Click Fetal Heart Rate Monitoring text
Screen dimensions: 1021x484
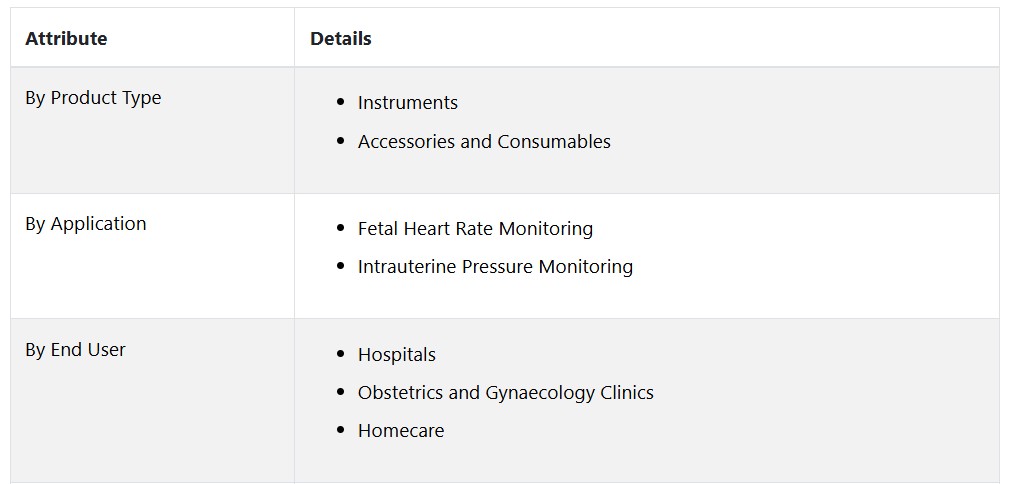475,229
